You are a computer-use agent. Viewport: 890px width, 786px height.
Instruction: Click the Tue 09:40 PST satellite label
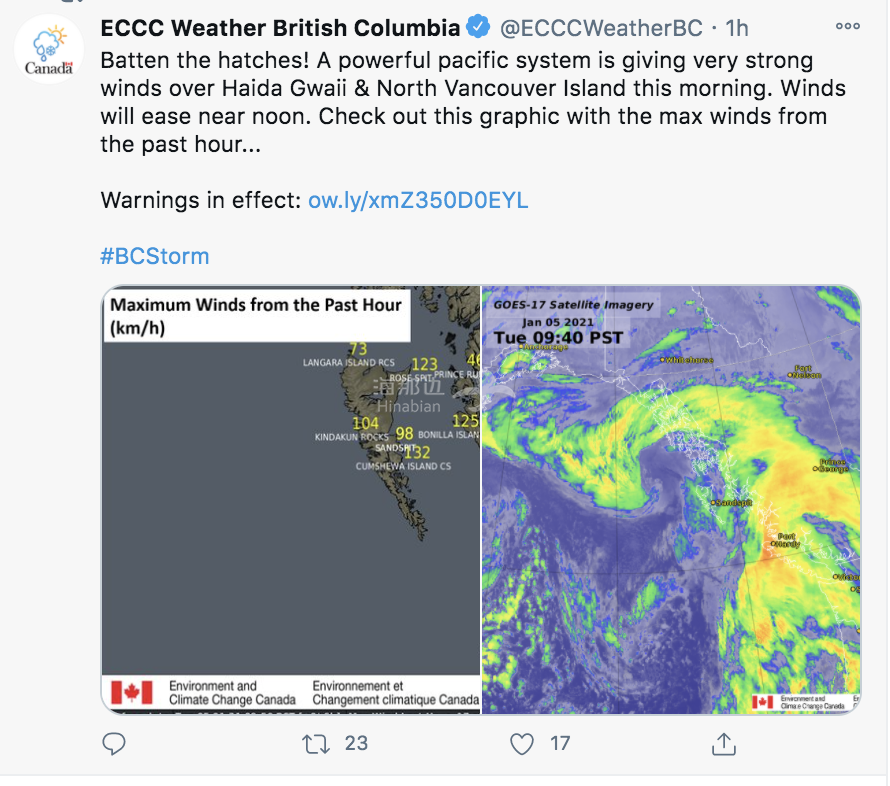click(558, 338)
